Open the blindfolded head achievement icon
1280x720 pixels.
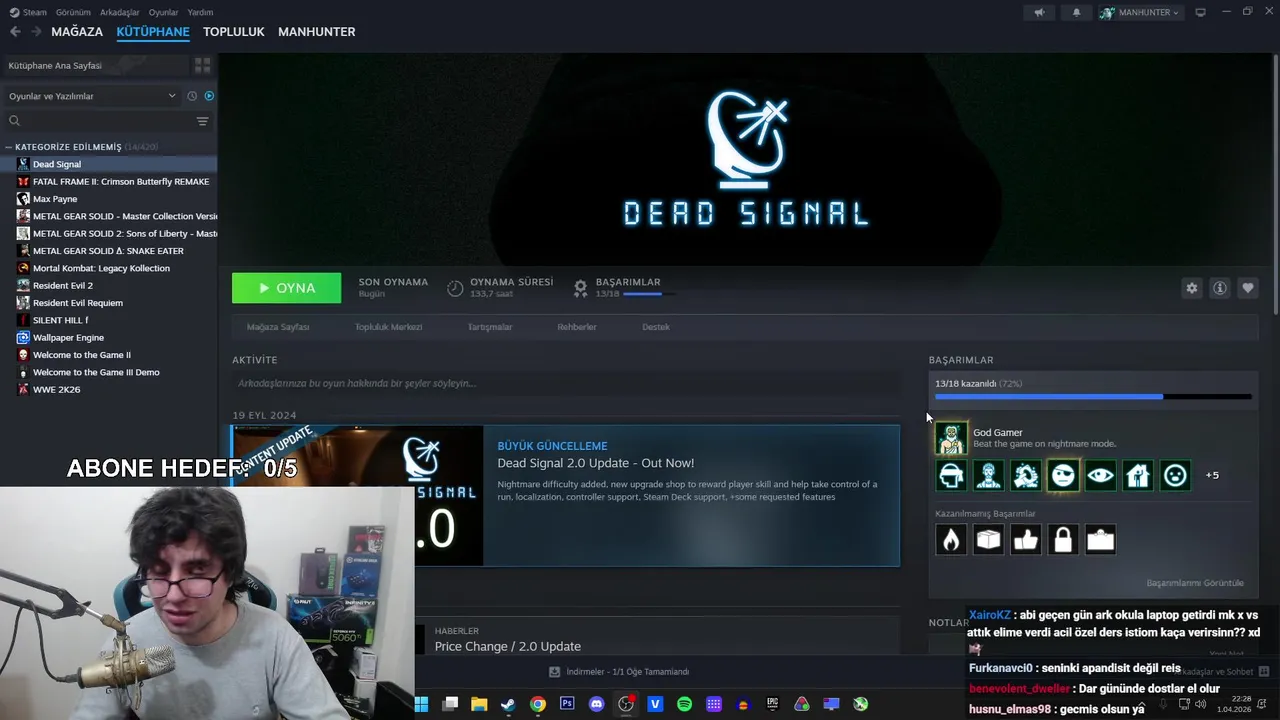point(951,476)
